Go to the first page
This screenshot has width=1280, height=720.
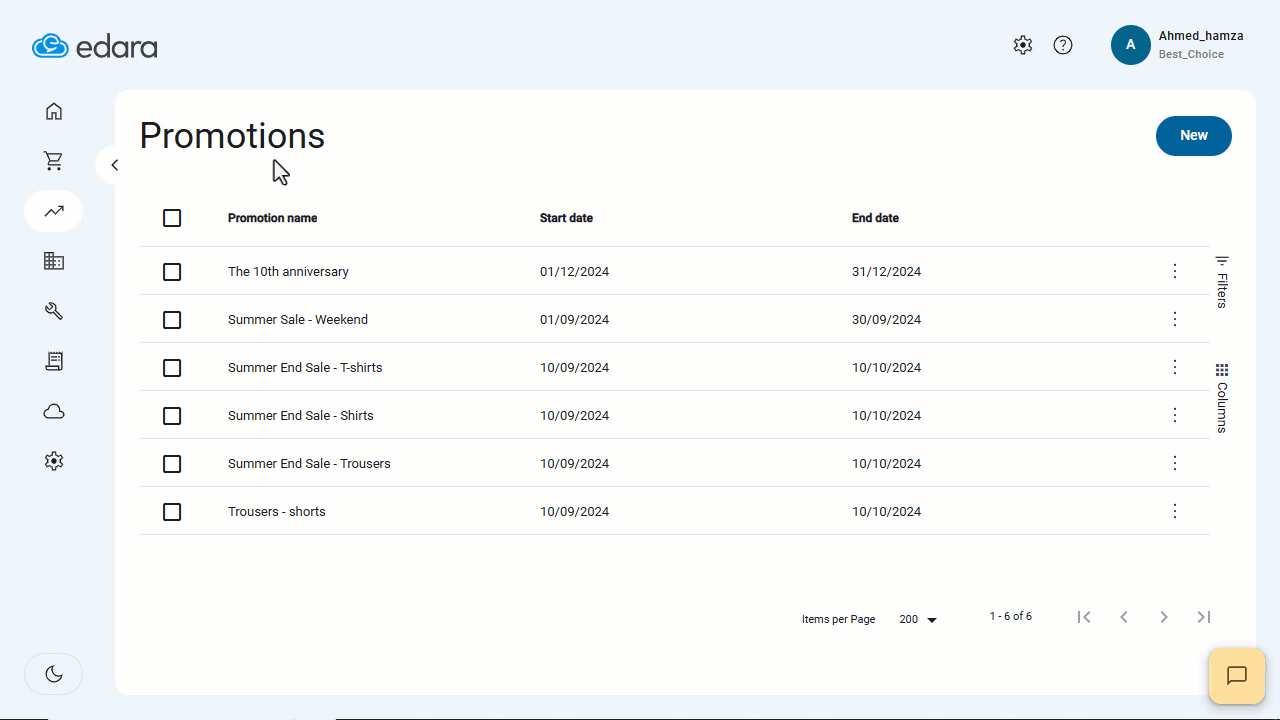tap(1084, 617)
